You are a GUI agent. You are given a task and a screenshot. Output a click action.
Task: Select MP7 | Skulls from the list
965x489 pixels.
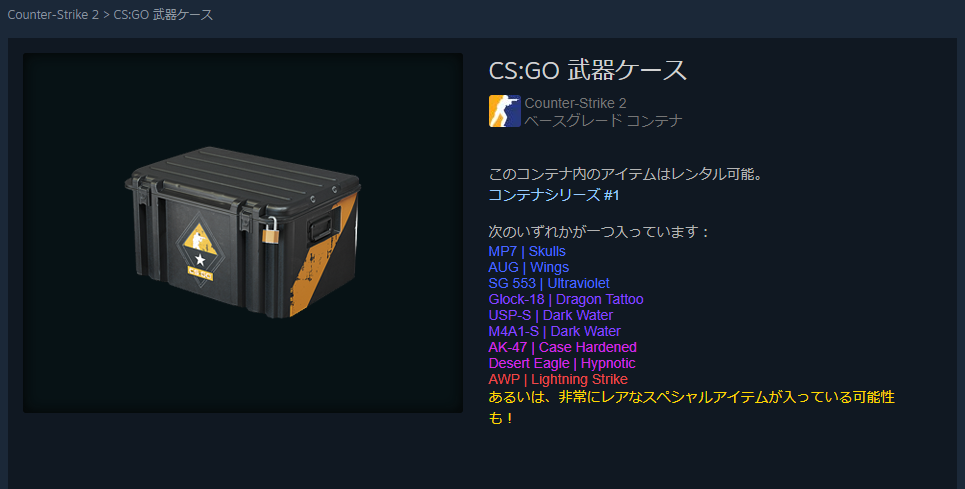pos(527,251)
